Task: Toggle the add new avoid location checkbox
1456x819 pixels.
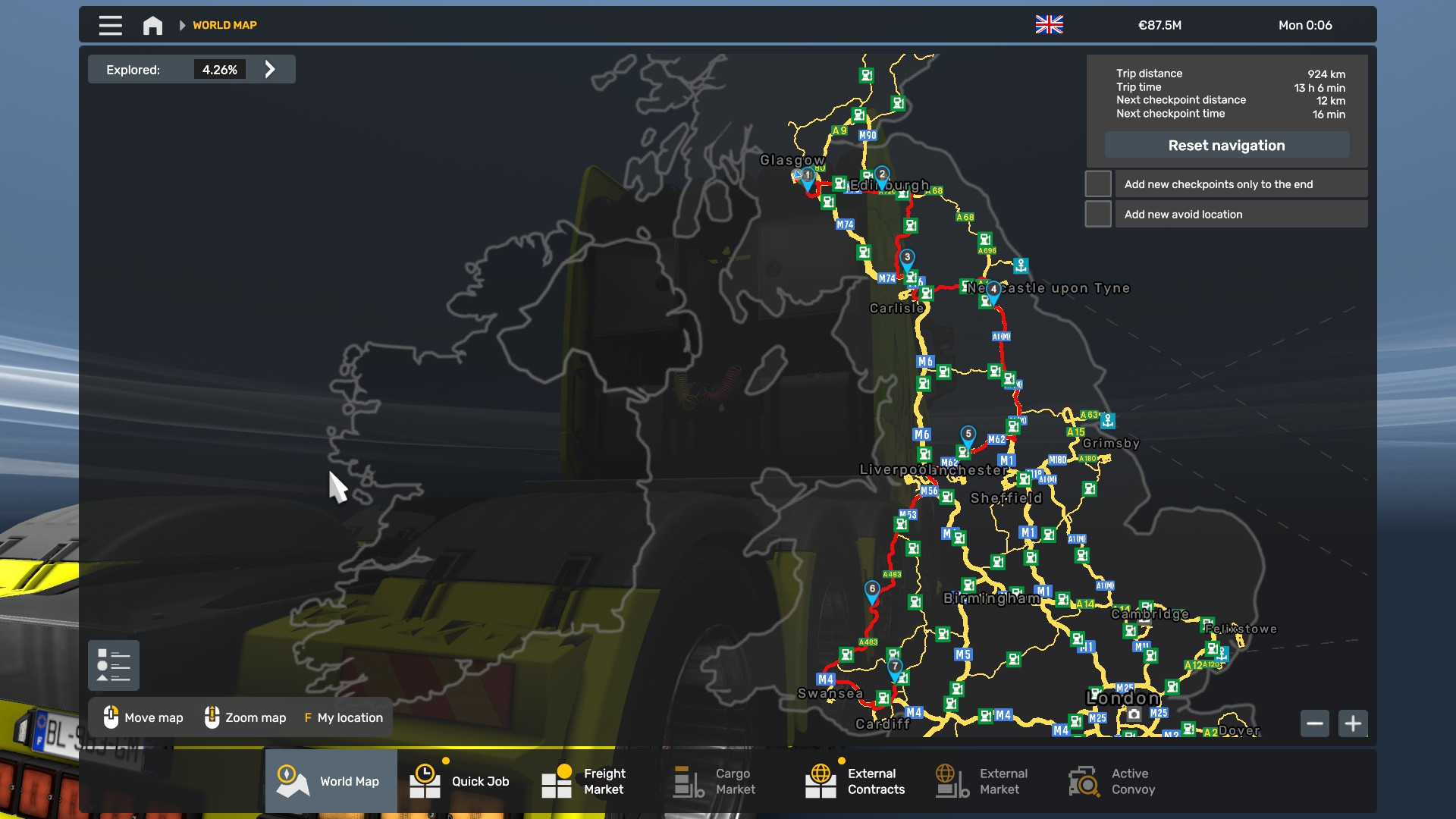Action: pyautogui.click(x=1098, y=215)
